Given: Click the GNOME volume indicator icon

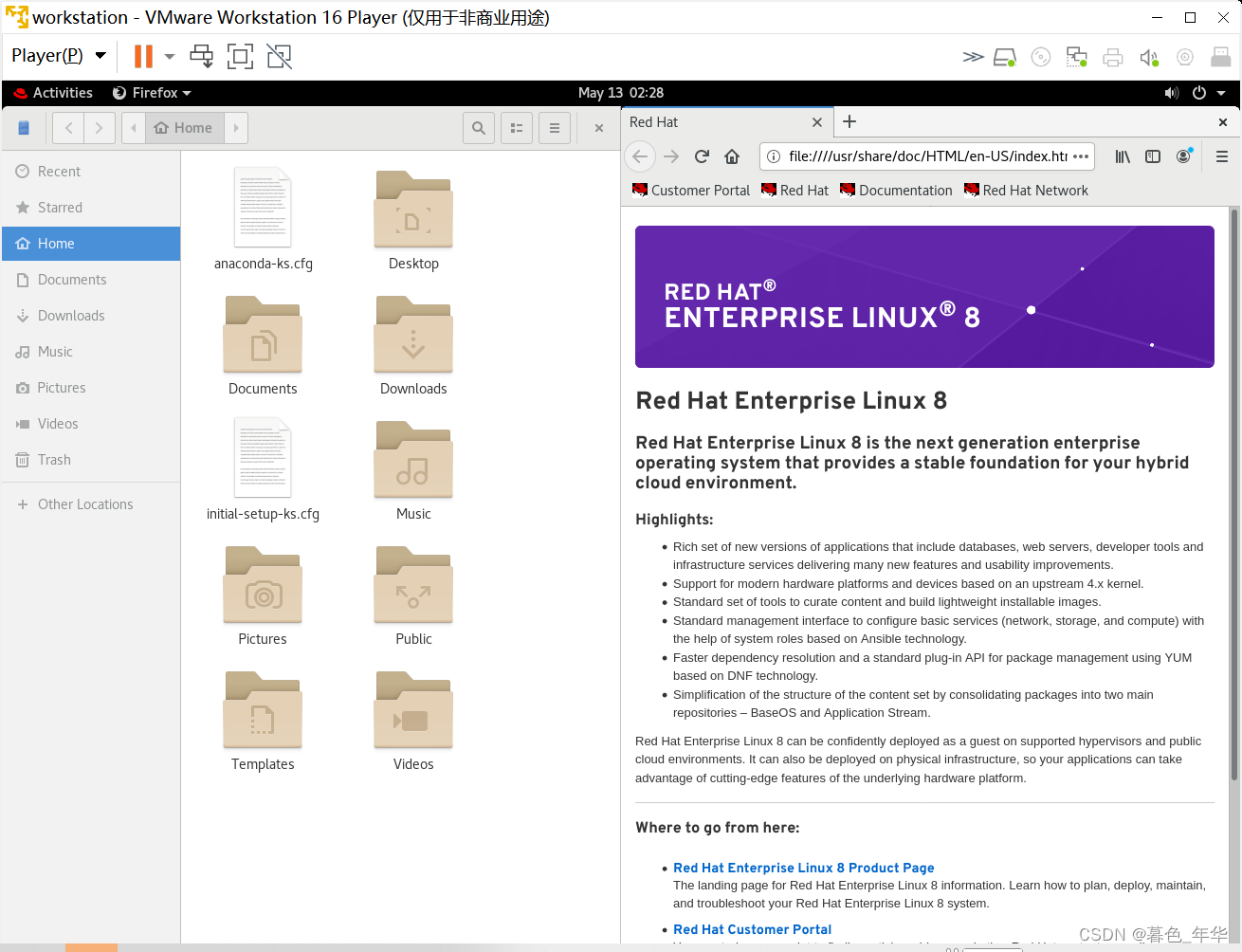Looking at the screenshot, I should point(1172,93).
